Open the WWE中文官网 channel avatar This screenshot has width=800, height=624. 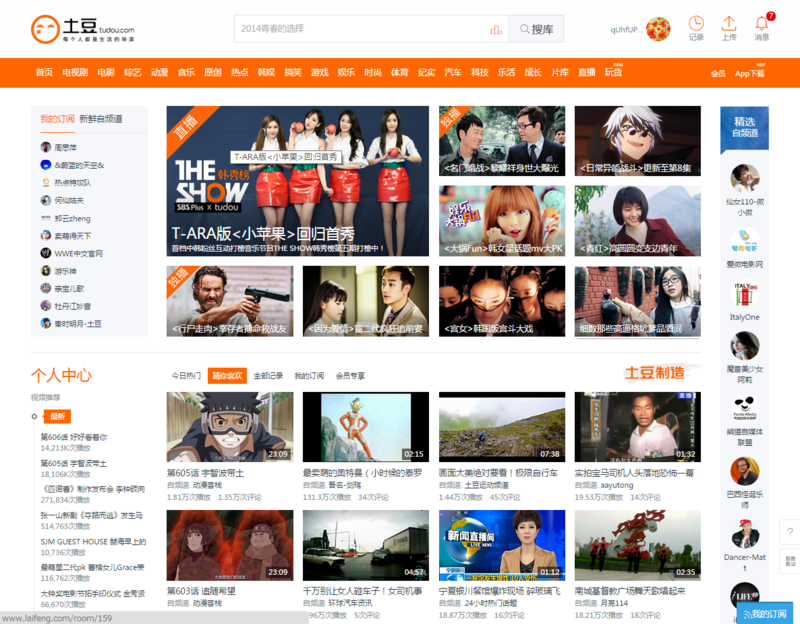click(x=45, y=253)
